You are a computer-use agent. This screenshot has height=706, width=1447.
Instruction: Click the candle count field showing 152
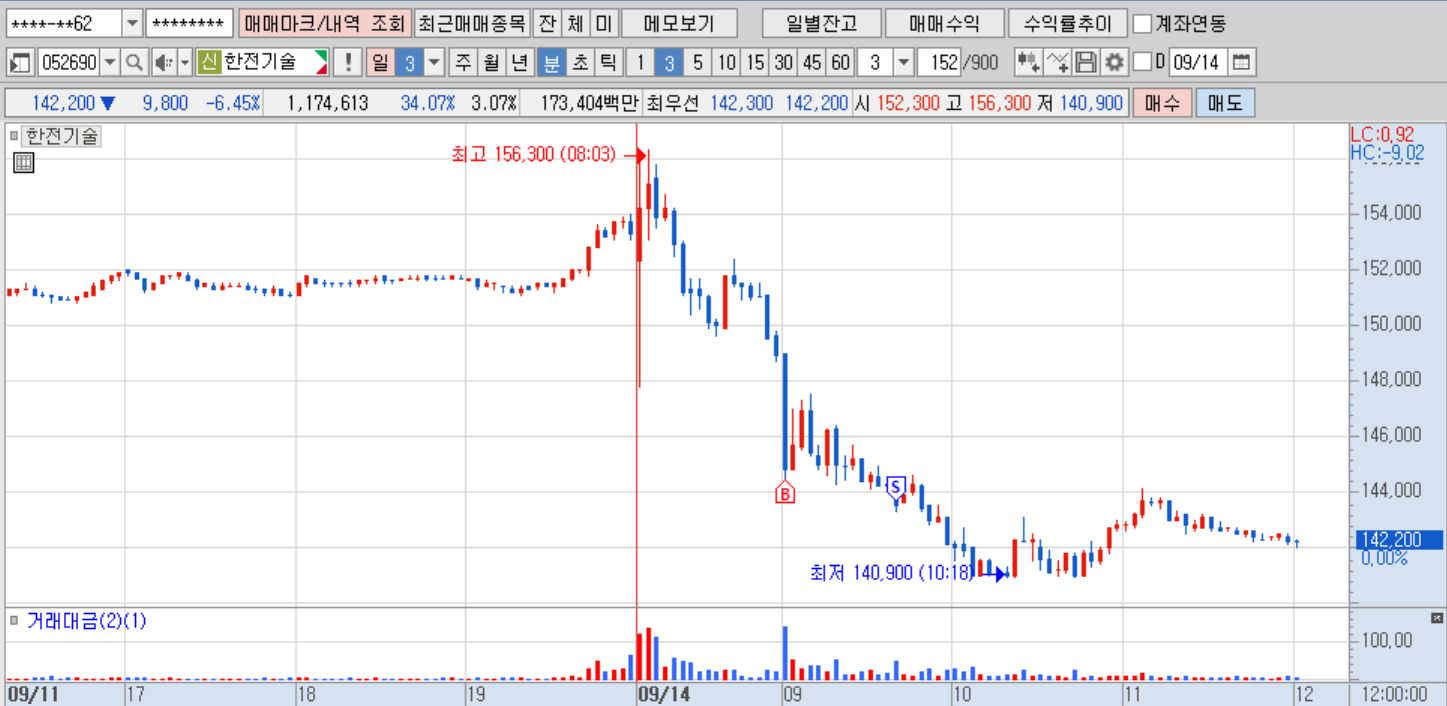939,63
